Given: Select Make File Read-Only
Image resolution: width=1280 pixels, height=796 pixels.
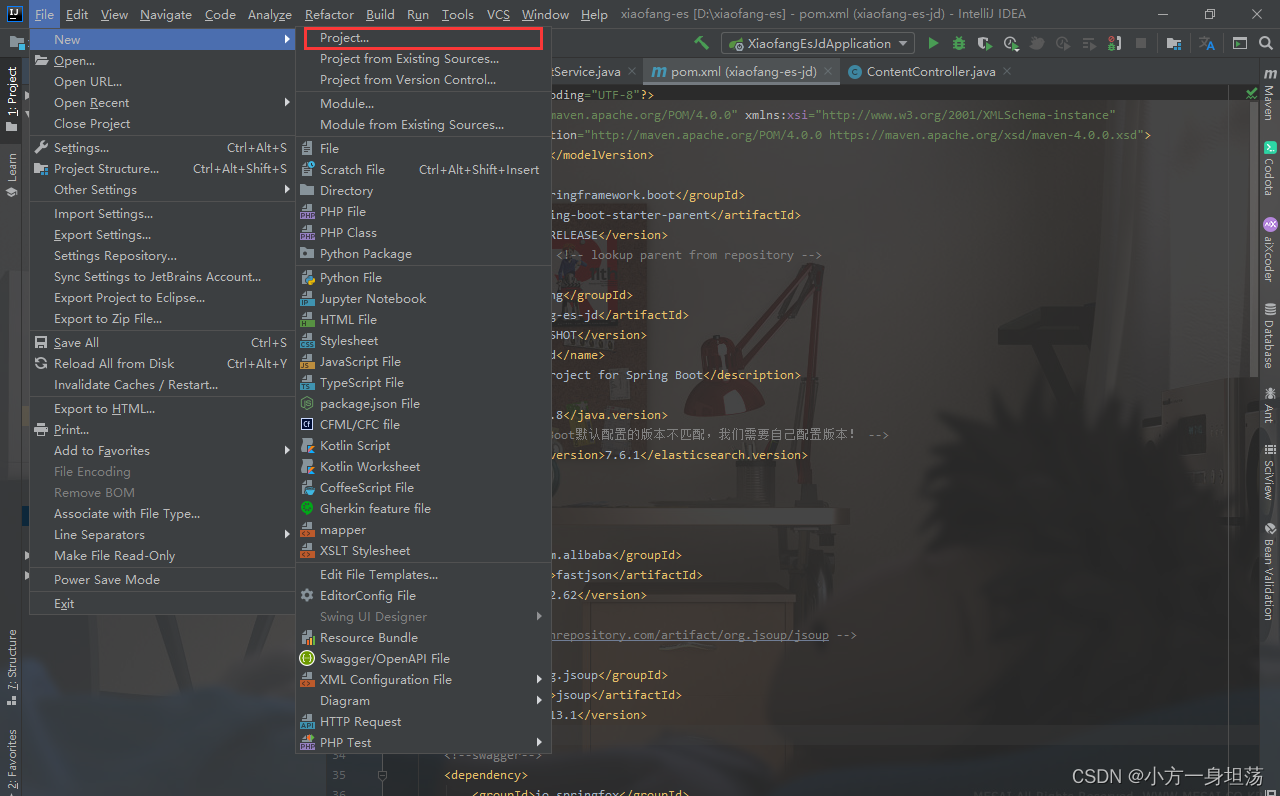Looking at the screenshot, I should pos(162,555).
